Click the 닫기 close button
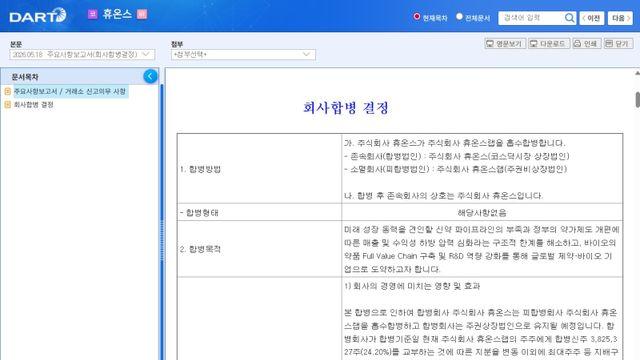 click(618, 43)
